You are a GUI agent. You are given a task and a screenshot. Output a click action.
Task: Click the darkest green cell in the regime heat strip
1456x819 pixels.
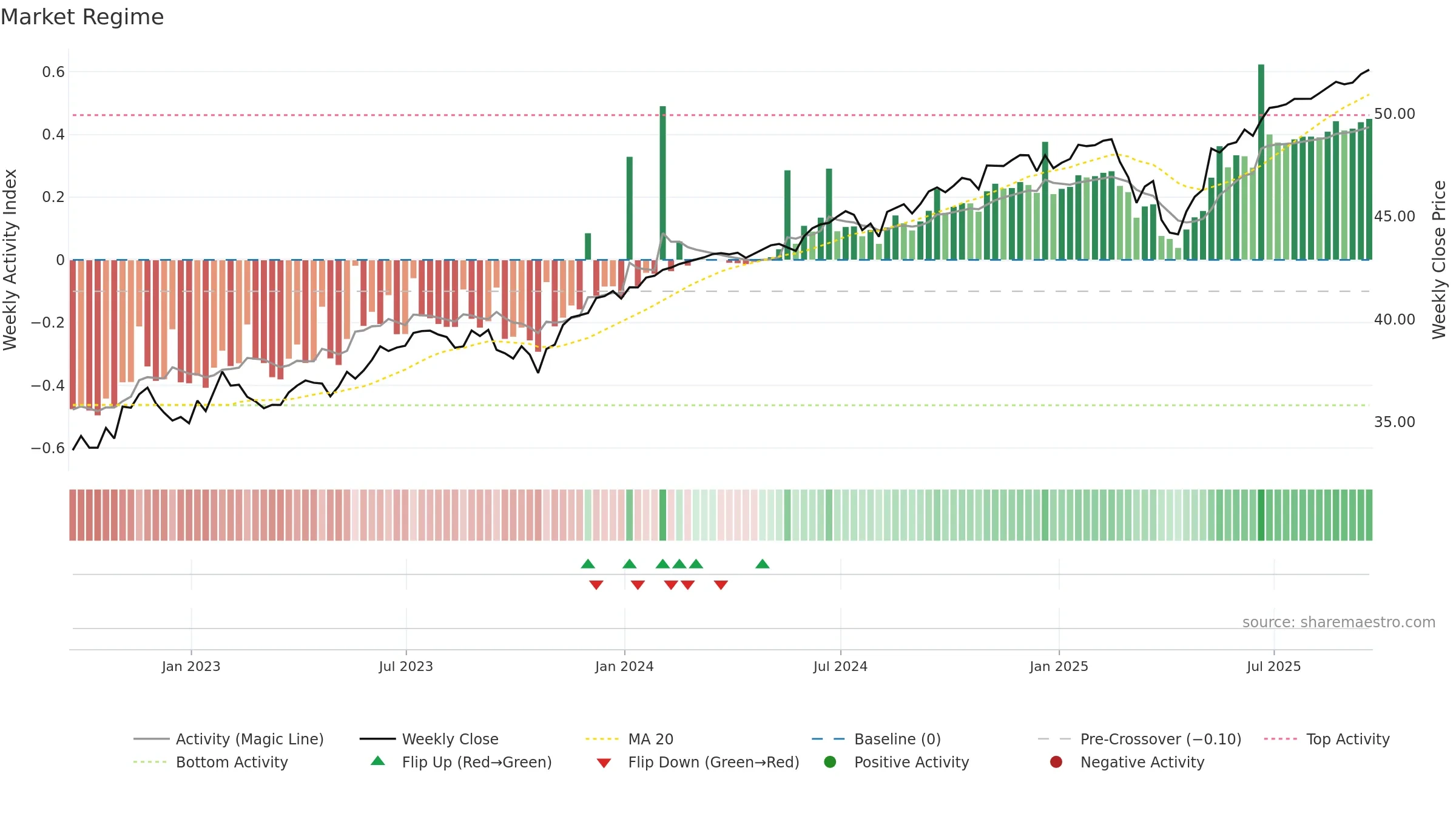1261,515
